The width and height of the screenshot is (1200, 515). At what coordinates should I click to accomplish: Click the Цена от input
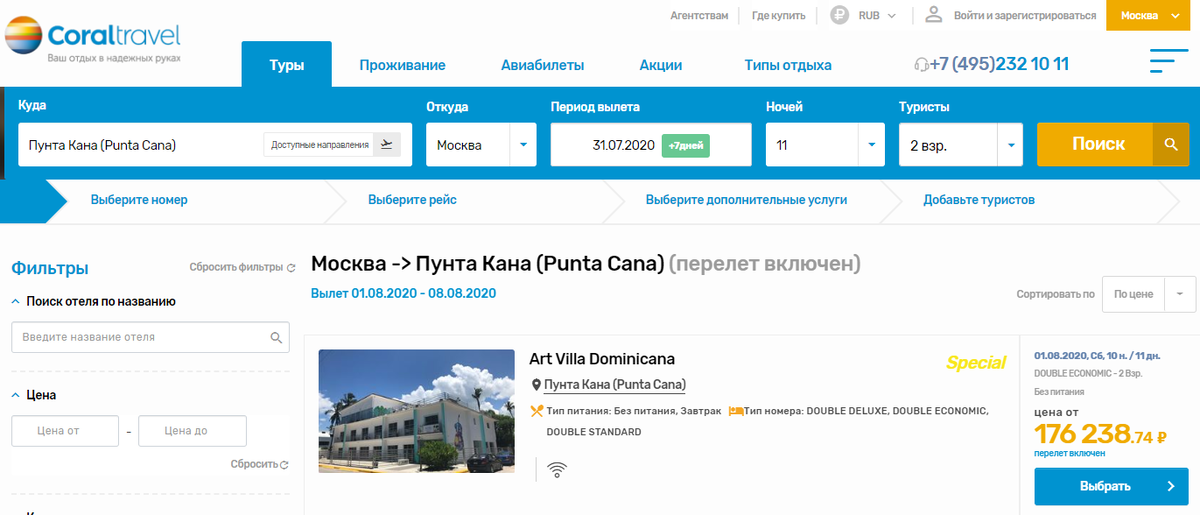click(x=65, y=431)
